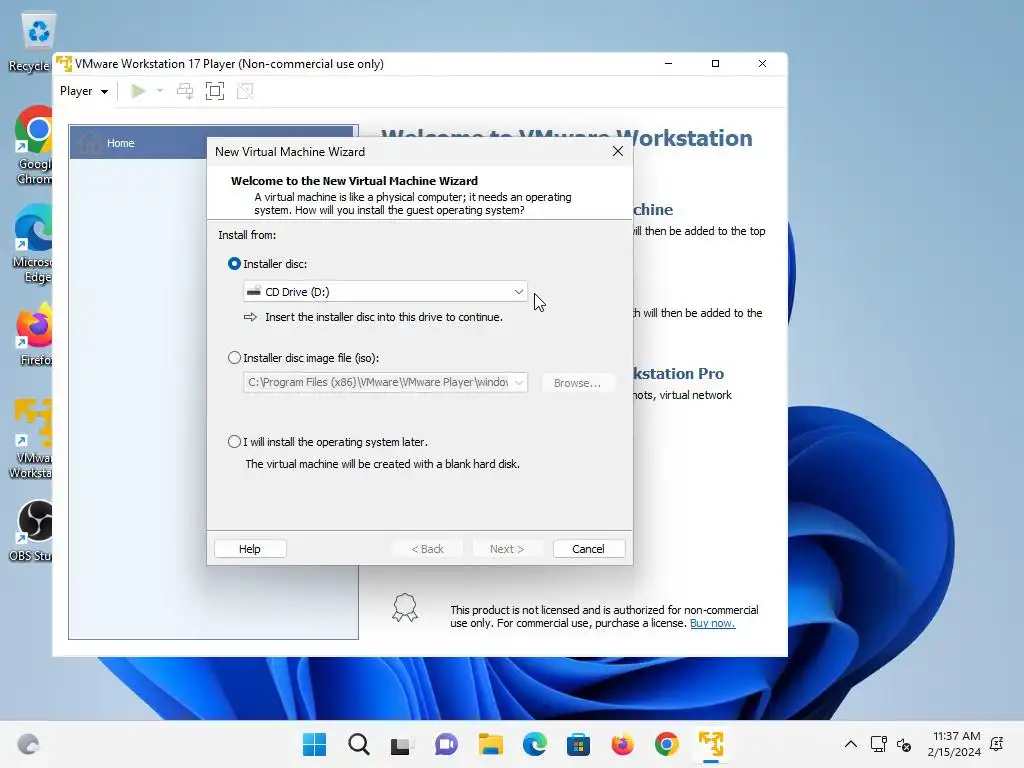Open Task View from the taskbar
Screen dimensions: 1024x768
(x=402, y=744)
